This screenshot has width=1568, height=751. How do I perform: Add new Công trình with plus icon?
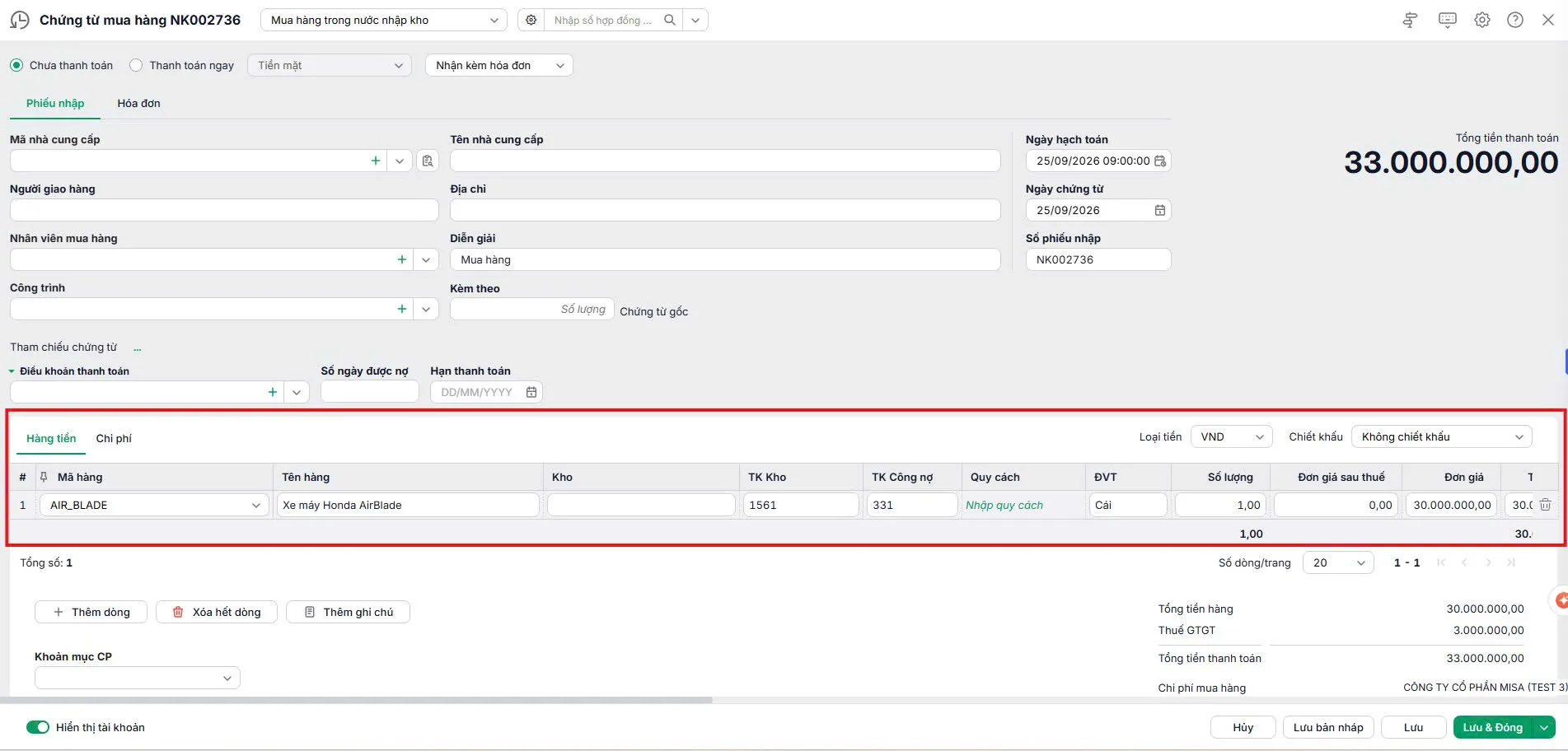pos(402,309)
